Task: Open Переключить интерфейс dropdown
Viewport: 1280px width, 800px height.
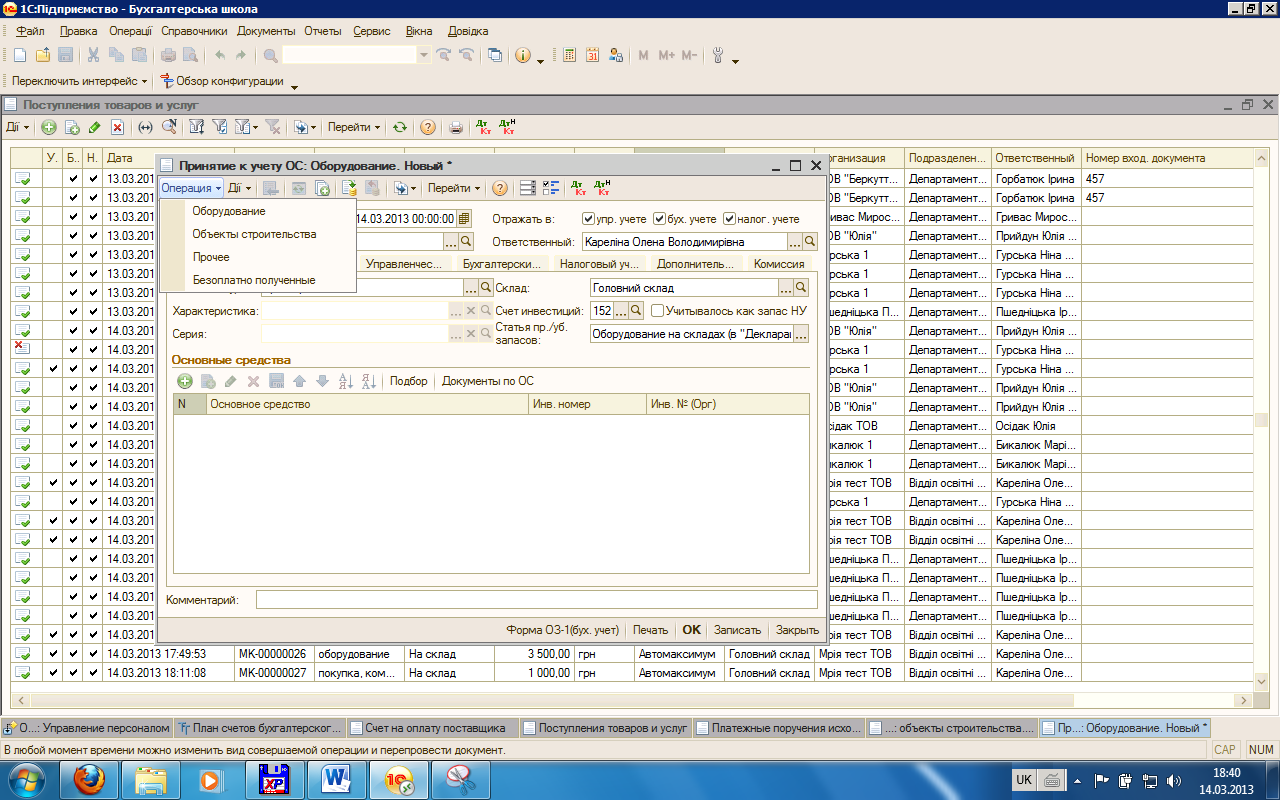Action: (80, 81)
